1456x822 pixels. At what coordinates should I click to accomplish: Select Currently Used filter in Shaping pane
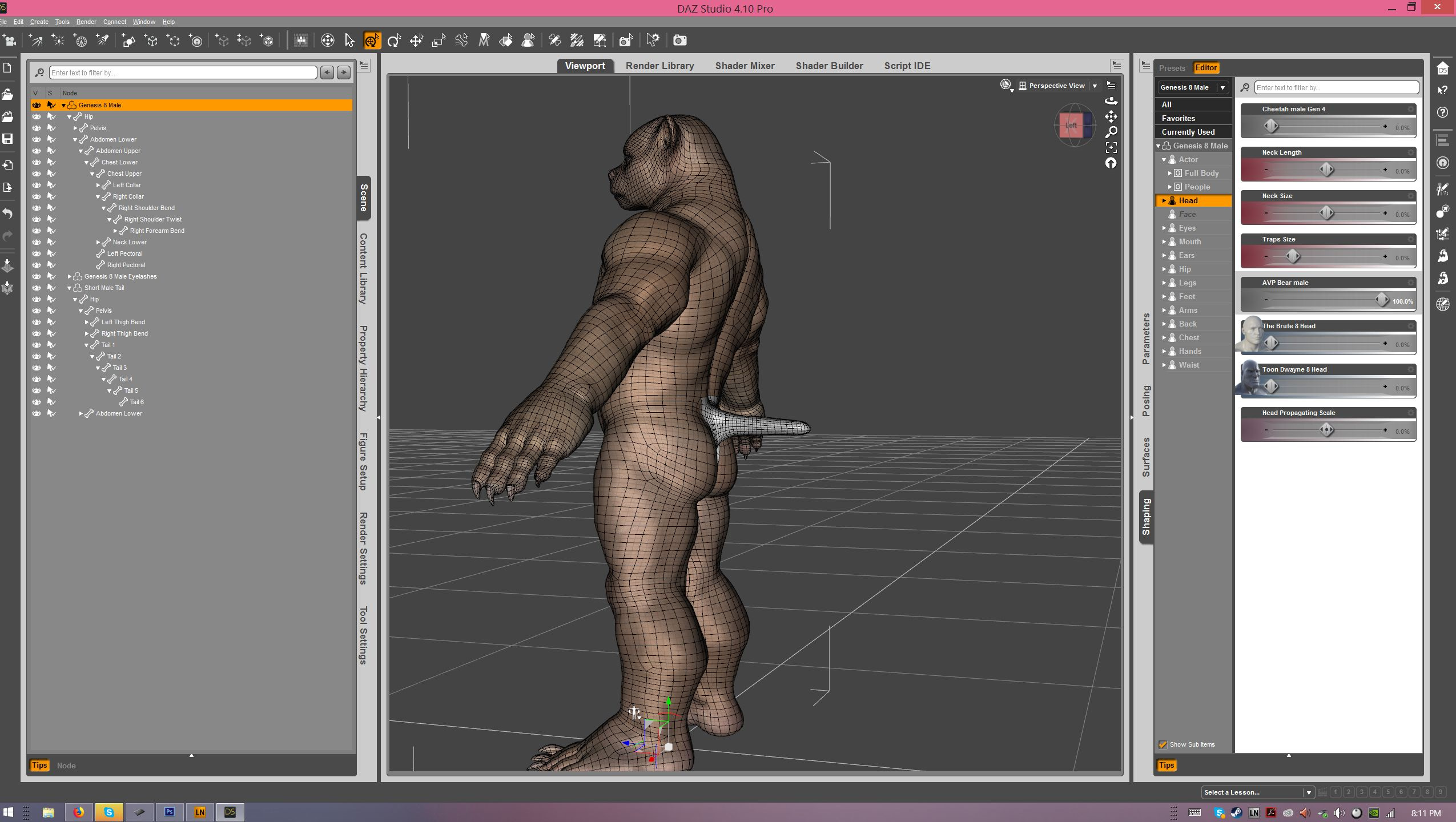(1188, 132)
